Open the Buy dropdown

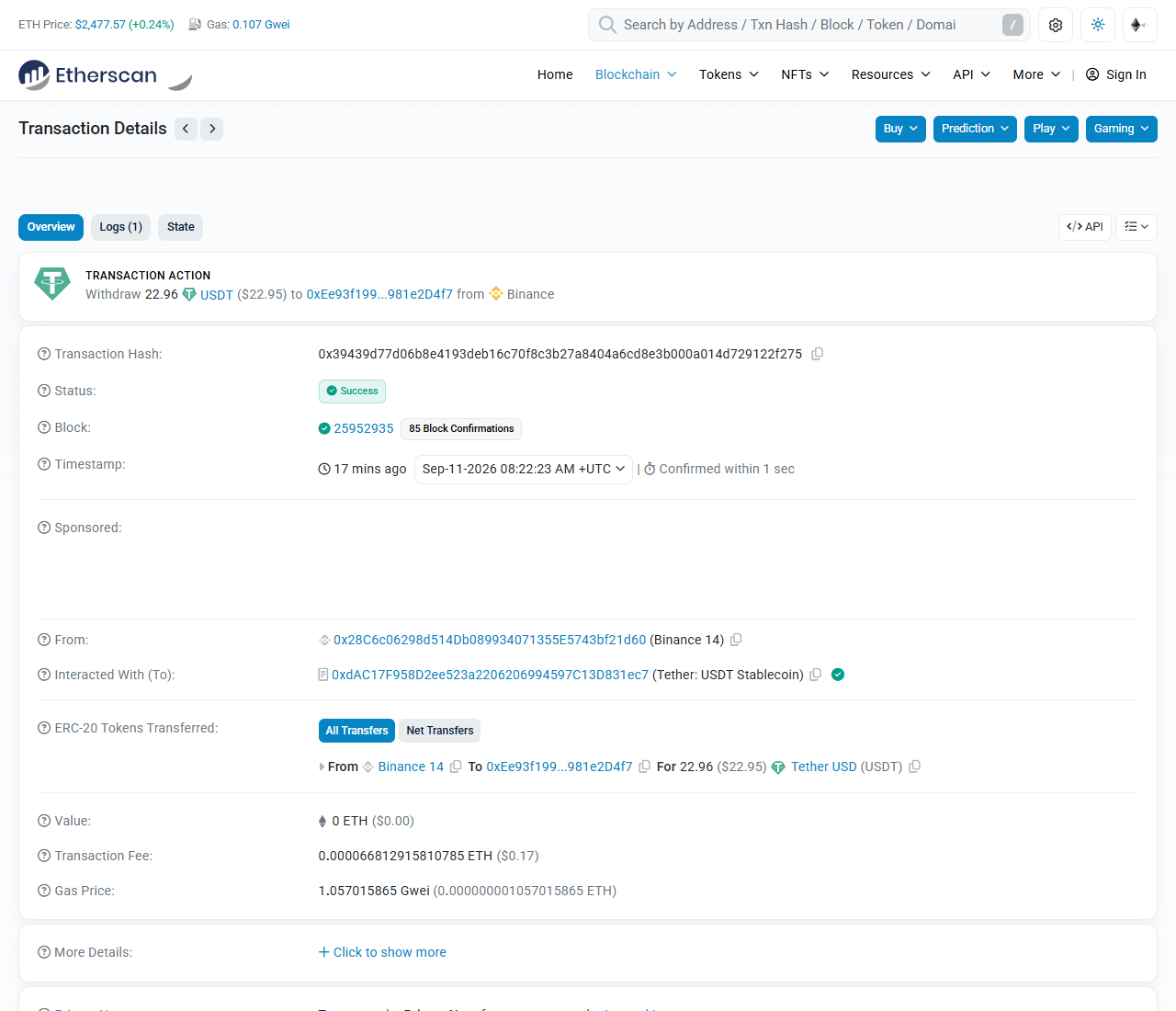900,129
